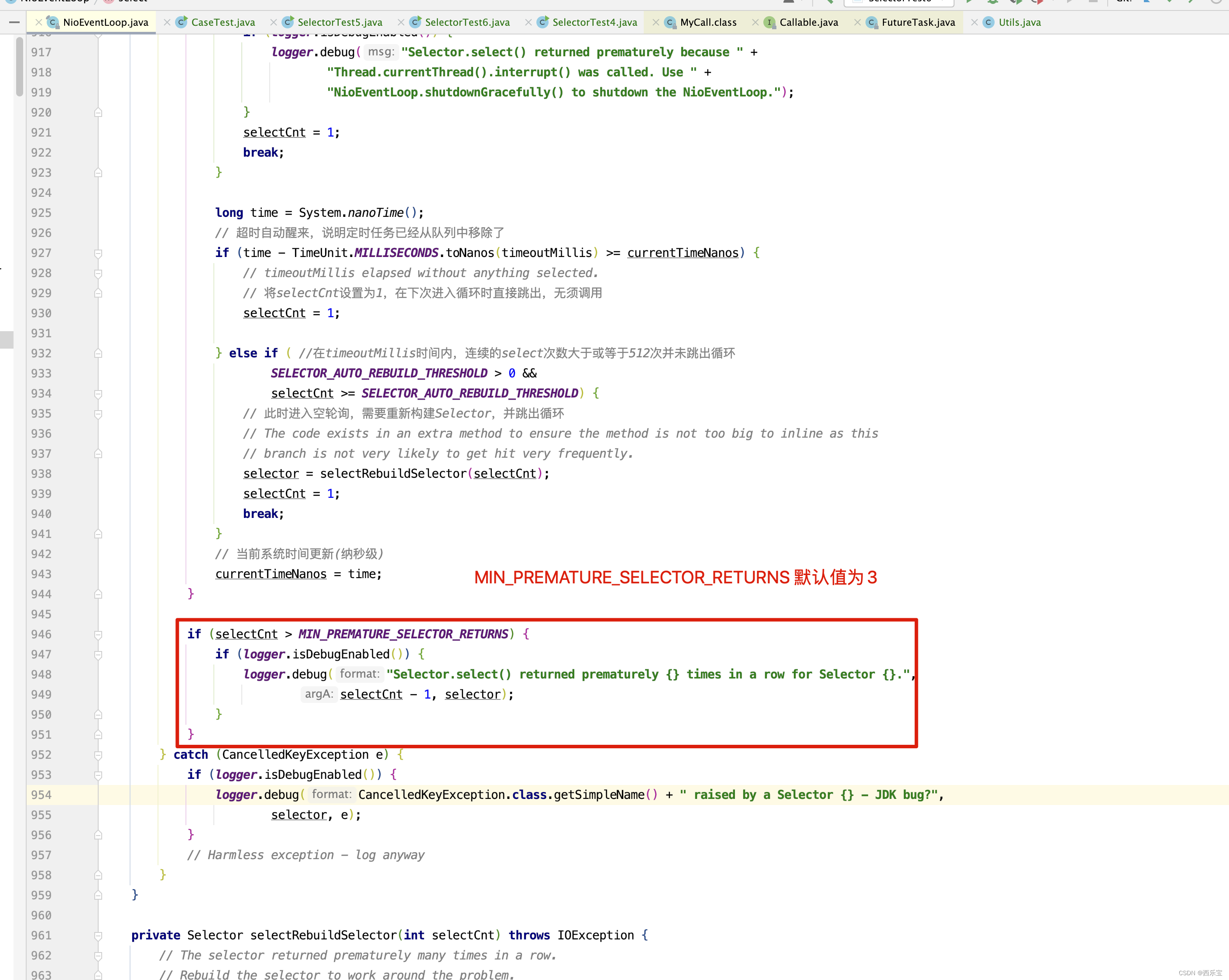Collapse the if block at line 946

[98, 634]
